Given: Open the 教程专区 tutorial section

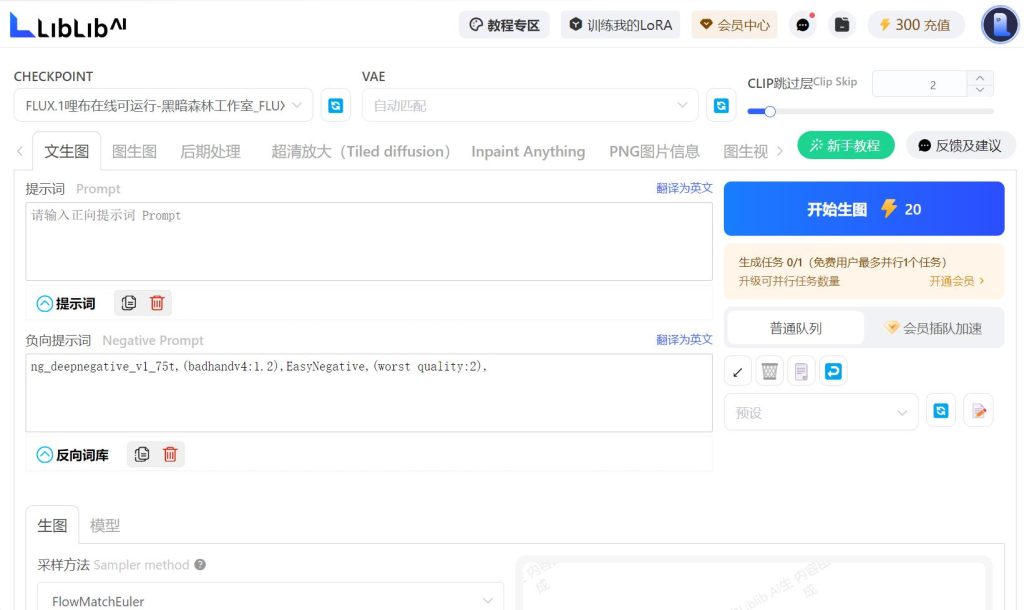Looking at the screenshot, I should (x=504, y=25).
